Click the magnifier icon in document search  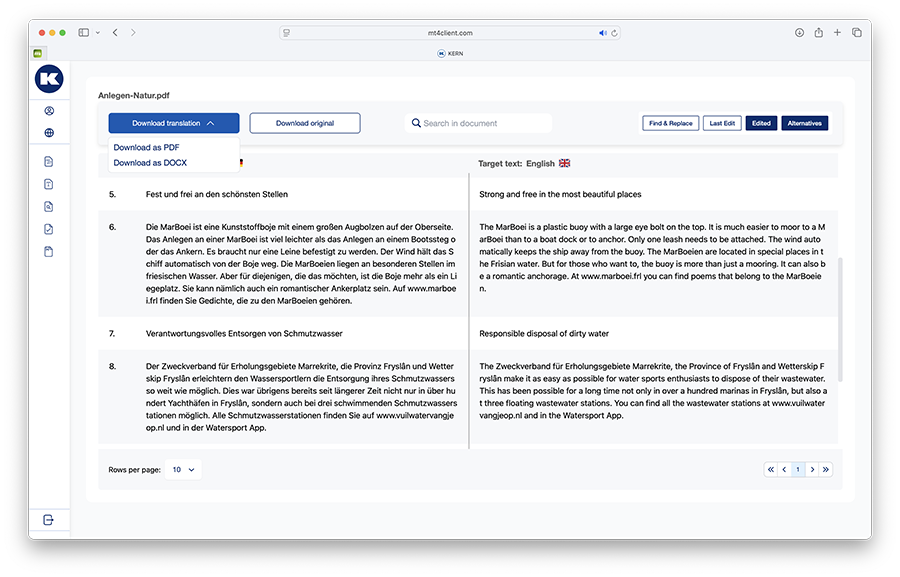(416, 123)
